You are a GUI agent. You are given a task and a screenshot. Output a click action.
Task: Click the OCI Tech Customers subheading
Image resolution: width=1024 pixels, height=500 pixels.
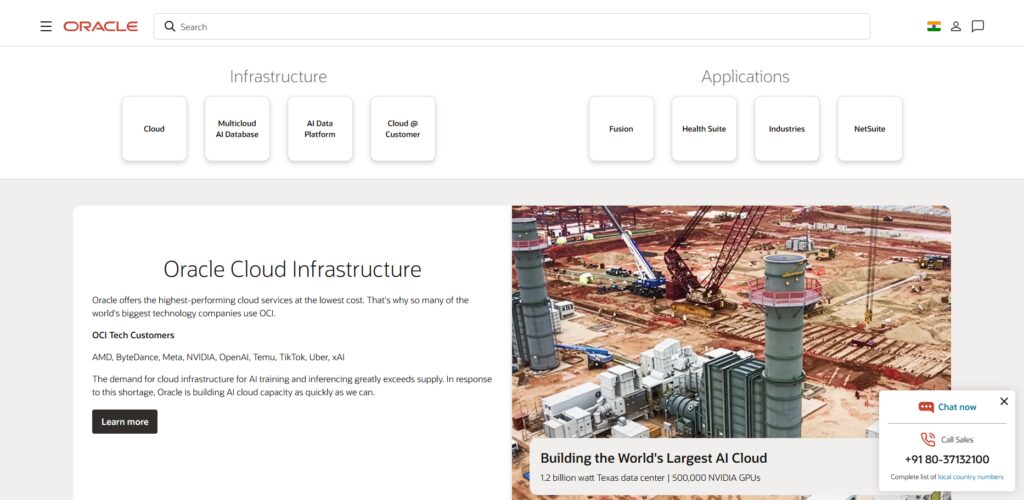[133, 335]
